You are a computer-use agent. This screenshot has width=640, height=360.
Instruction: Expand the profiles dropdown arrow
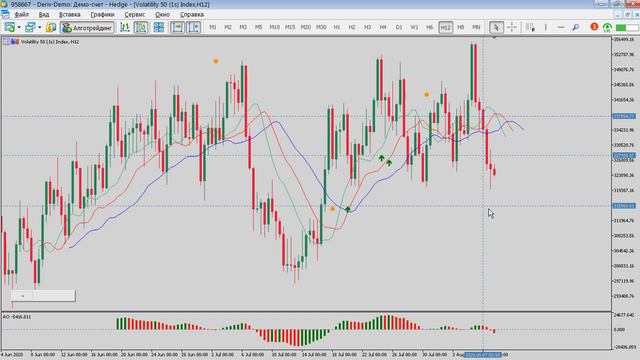[x=40, y=27]
